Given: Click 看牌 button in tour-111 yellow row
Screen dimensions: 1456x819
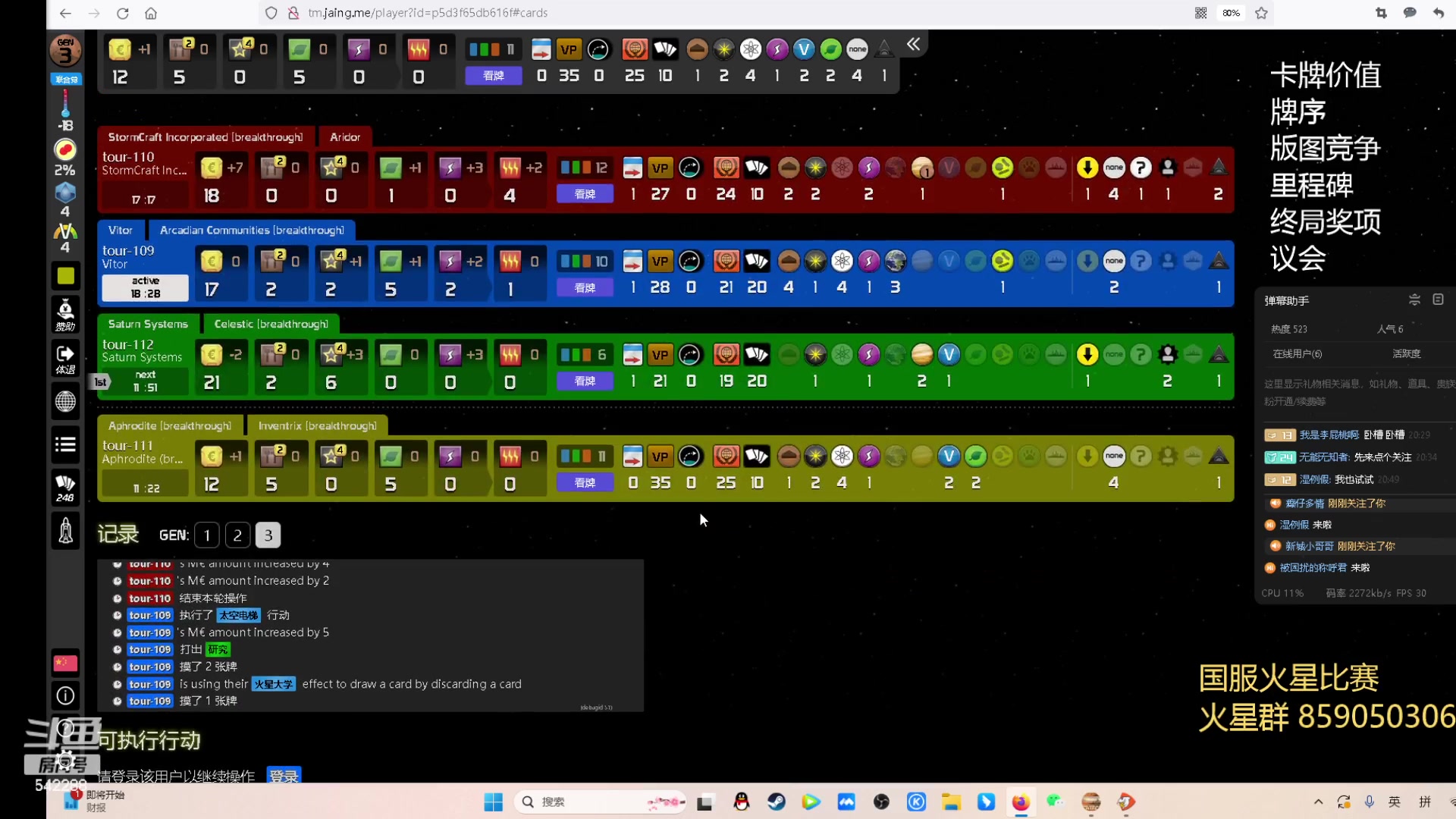Looking at the screenshot, I should coord(585,483).
